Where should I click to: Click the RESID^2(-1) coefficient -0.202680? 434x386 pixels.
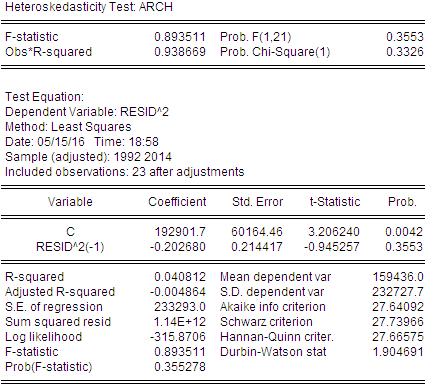(x=178, y=247)
